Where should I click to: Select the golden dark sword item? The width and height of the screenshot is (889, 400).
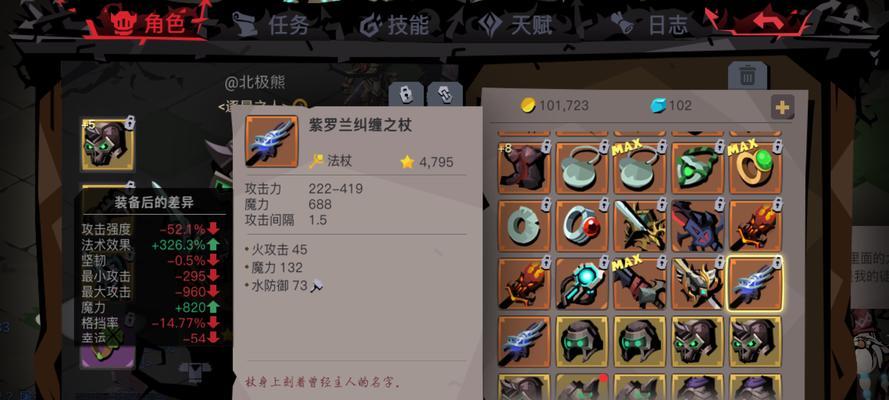pyautogui.click(x=640, y=225)
